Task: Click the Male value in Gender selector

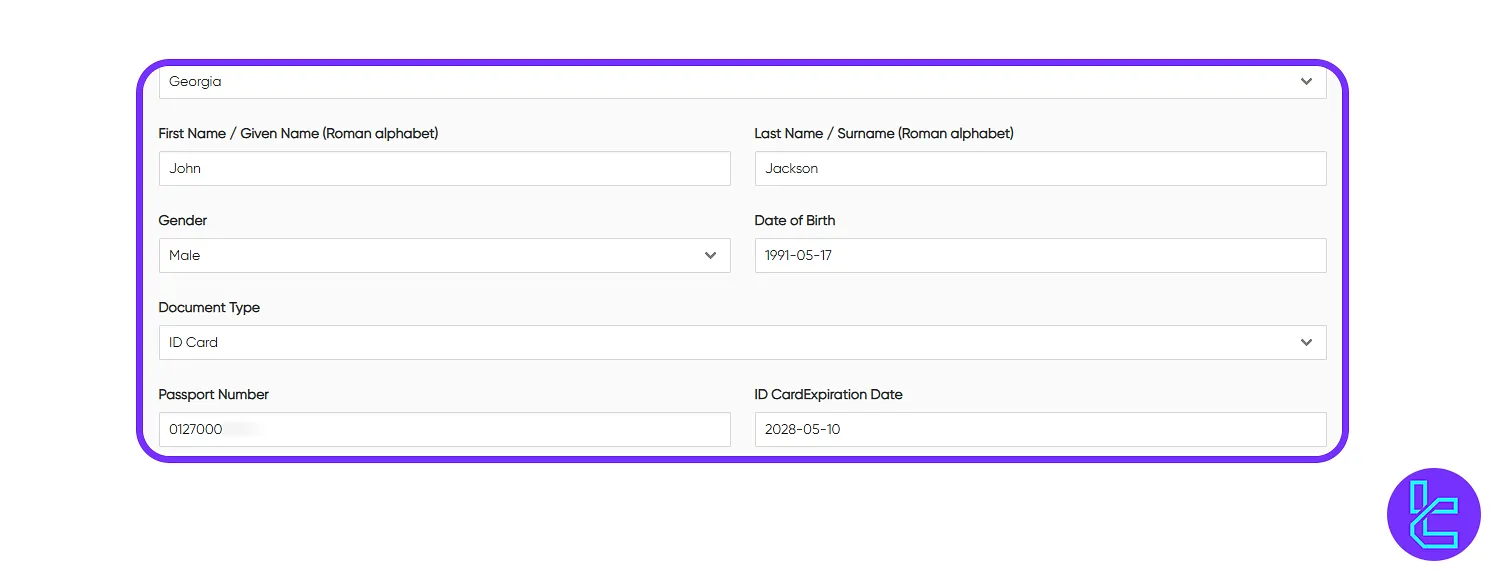Action: (x=184, y=255)
